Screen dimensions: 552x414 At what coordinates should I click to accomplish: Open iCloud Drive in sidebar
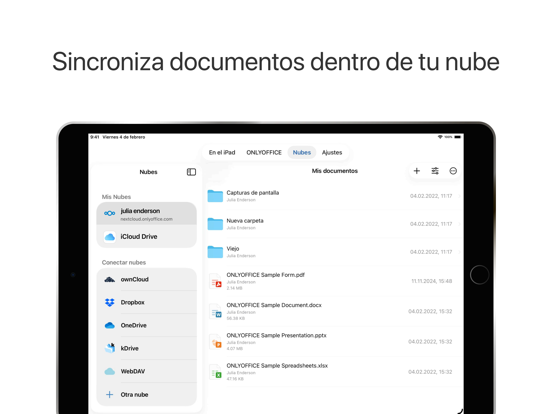[x=146, y=237]
